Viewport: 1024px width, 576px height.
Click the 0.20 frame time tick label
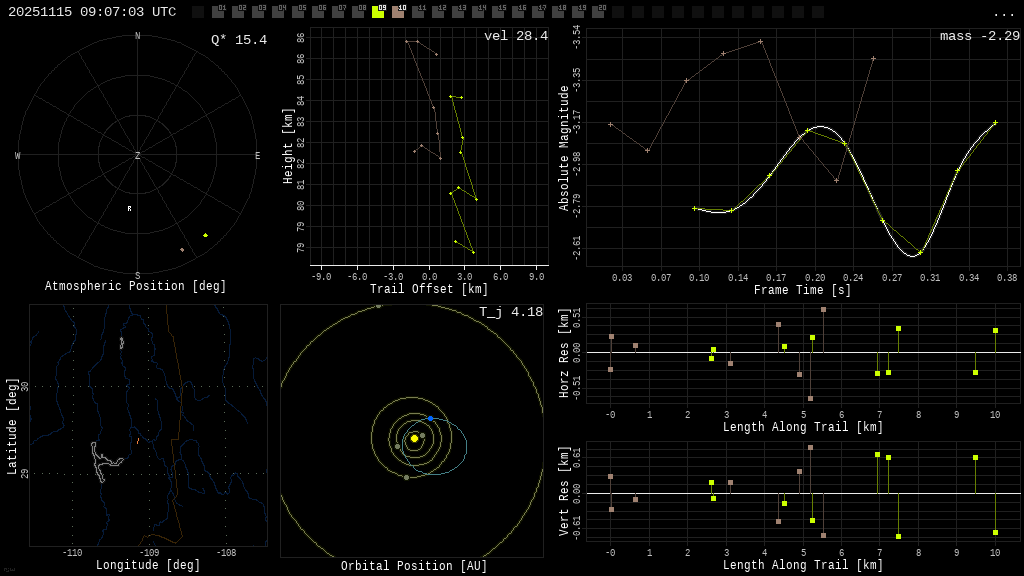coord(814,278)
